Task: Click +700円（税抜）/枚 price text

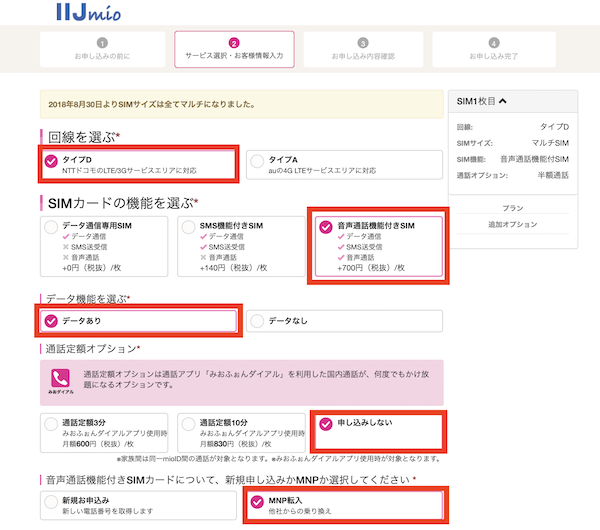Action: coord(371,267)
